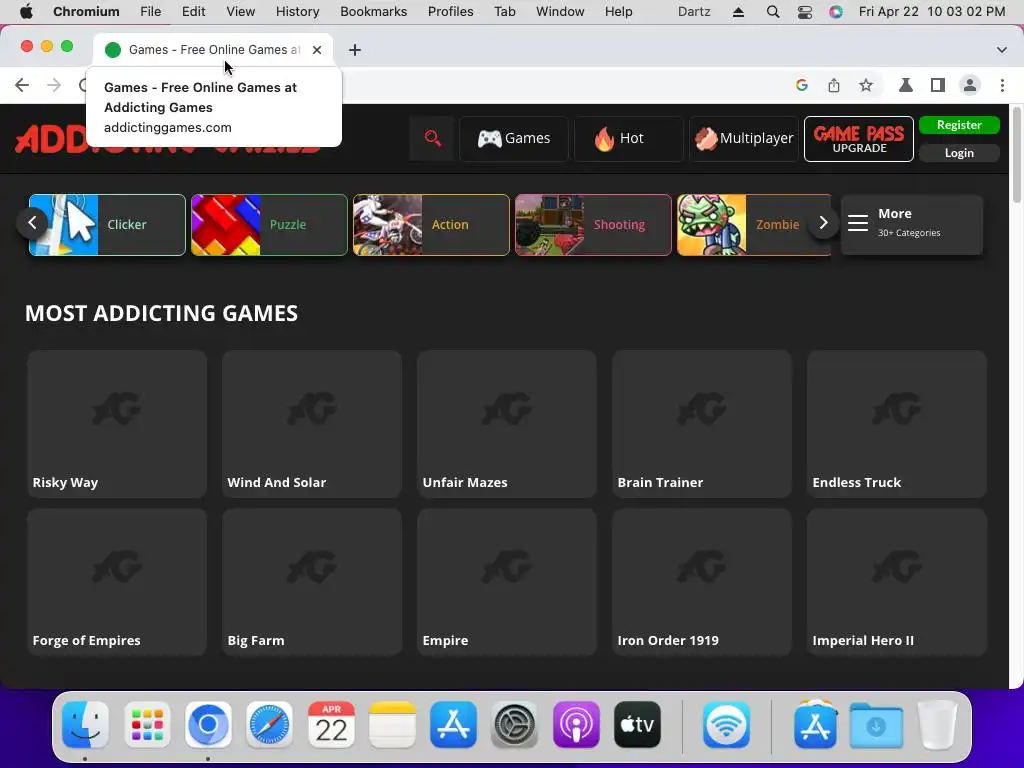Open the Endless Truck game
This screenshot has width=1024, height=768.
[x=897, y=424]
